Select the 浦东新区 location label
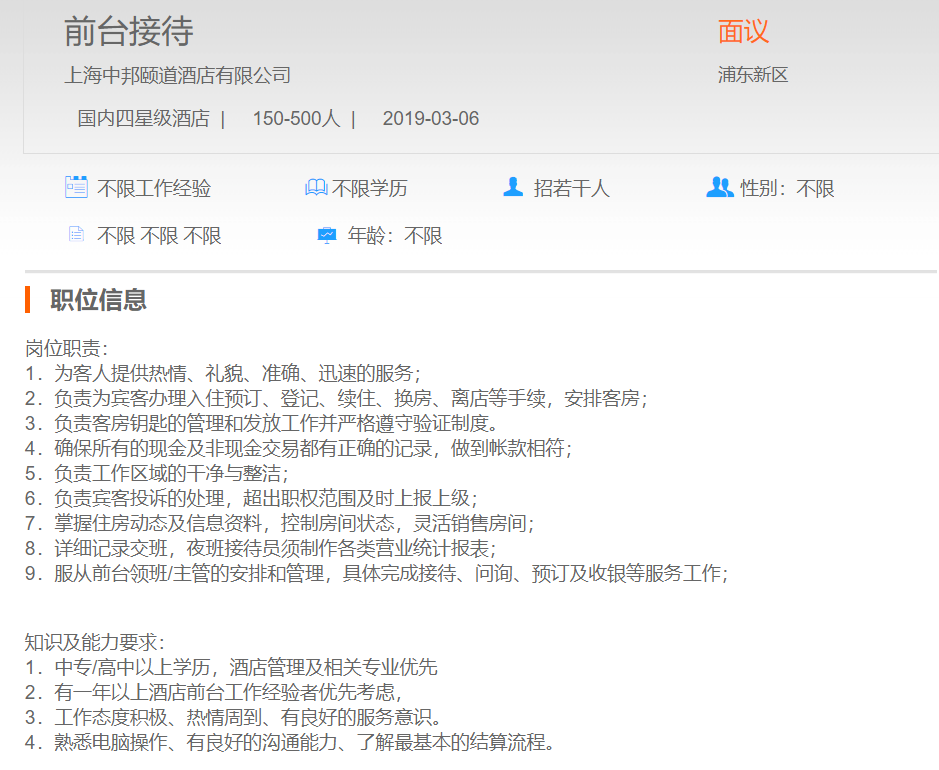 click(x=753, y=75)
